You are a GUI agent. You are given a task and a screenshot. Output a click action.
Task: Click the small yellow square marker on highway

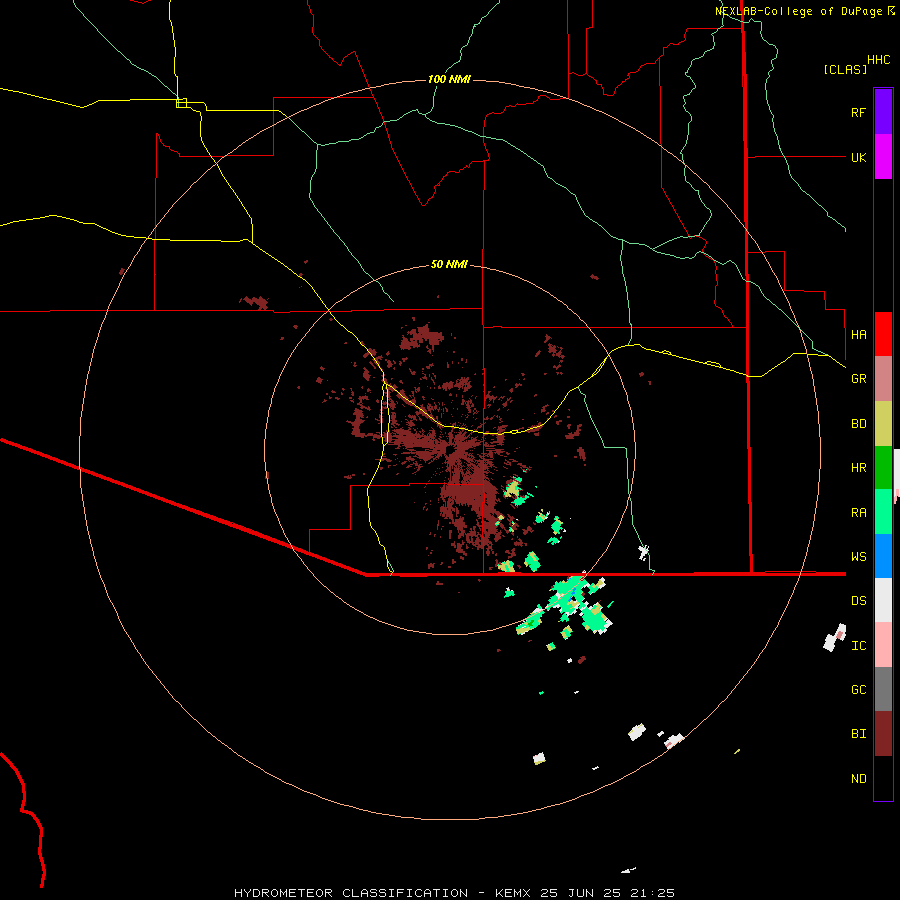pos(181,103)
